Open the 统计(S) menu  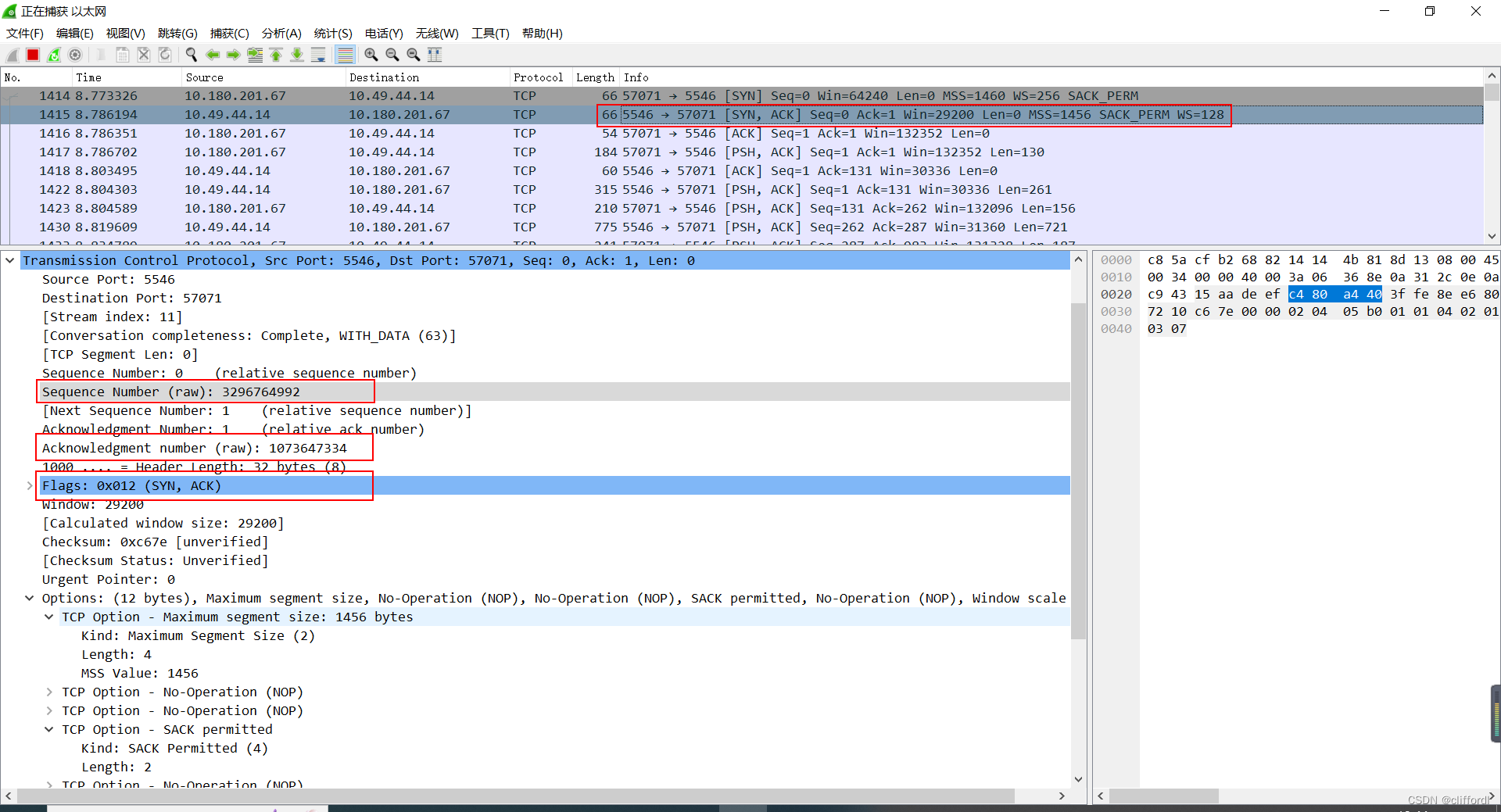pyautogui.click(x=333, y=34)
